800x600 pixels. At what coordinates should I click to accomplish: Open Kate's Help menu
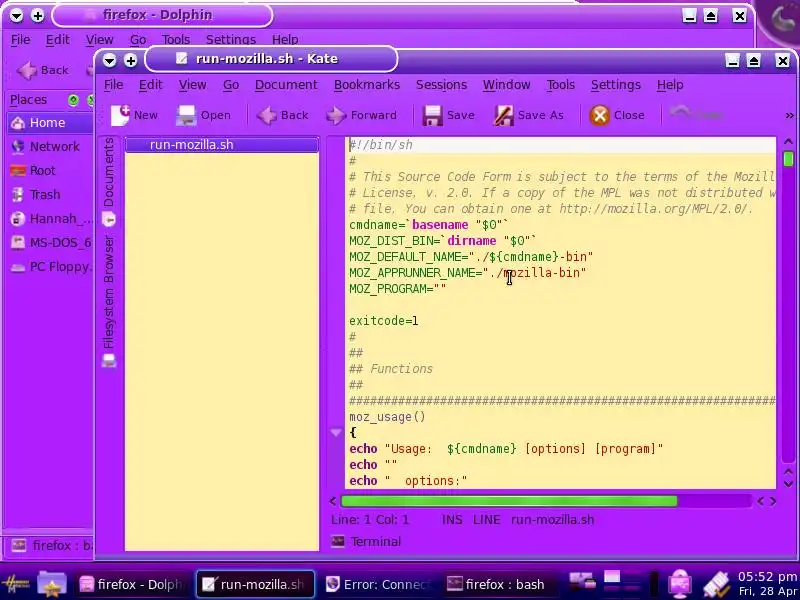670,85
